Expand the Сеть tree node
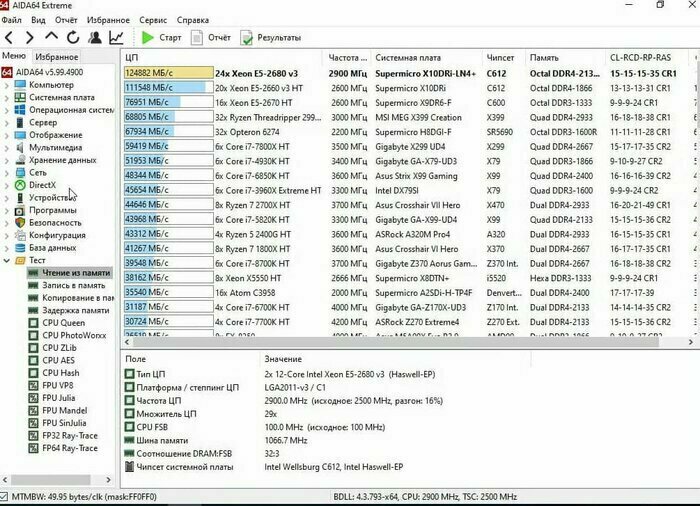Viewport: 700px width, 506px height. pyautogui.click(x=7, y=172)
